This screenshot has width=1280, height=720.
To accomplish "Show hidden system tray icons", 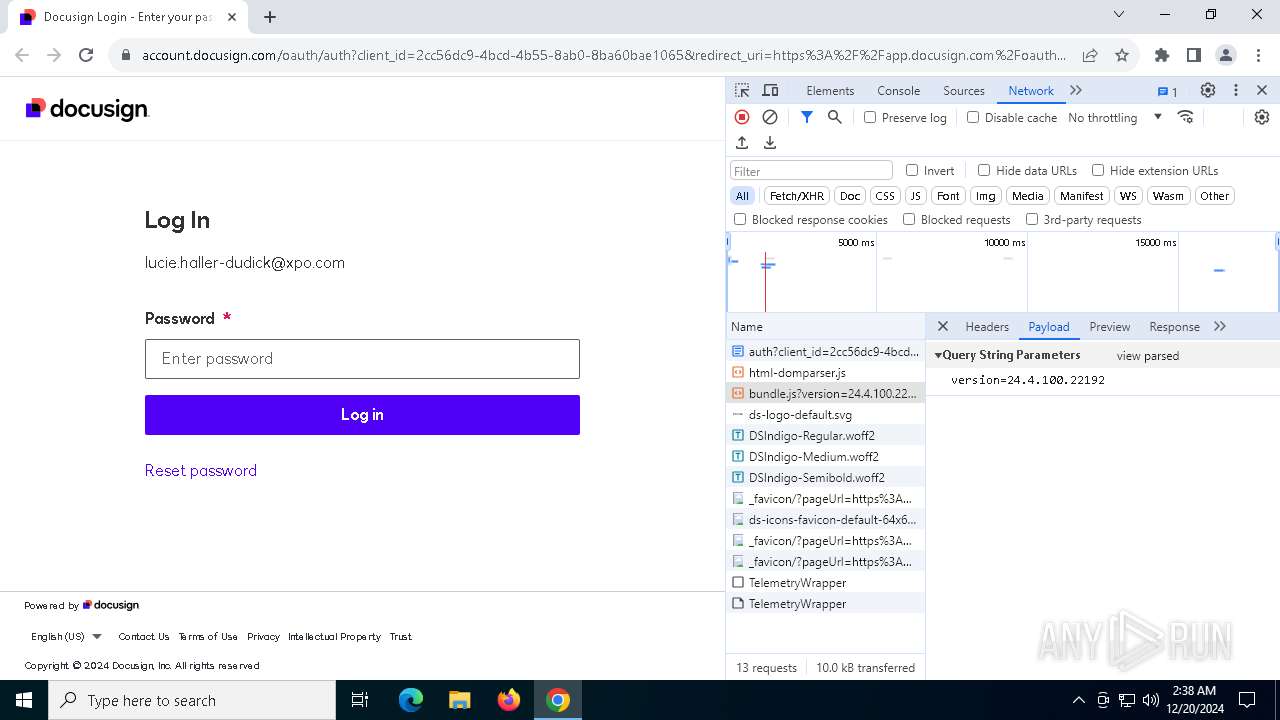I will coord(1078,700).
